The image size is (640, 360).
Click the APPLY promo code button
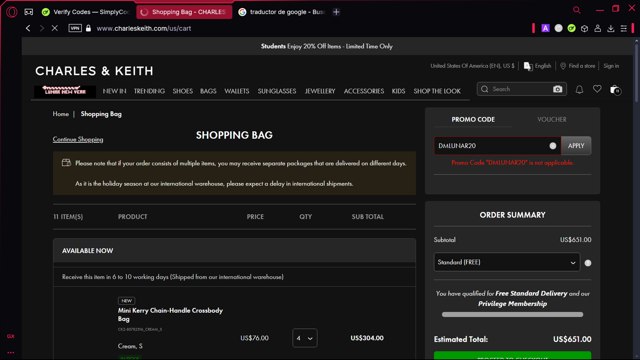[576, 146]
